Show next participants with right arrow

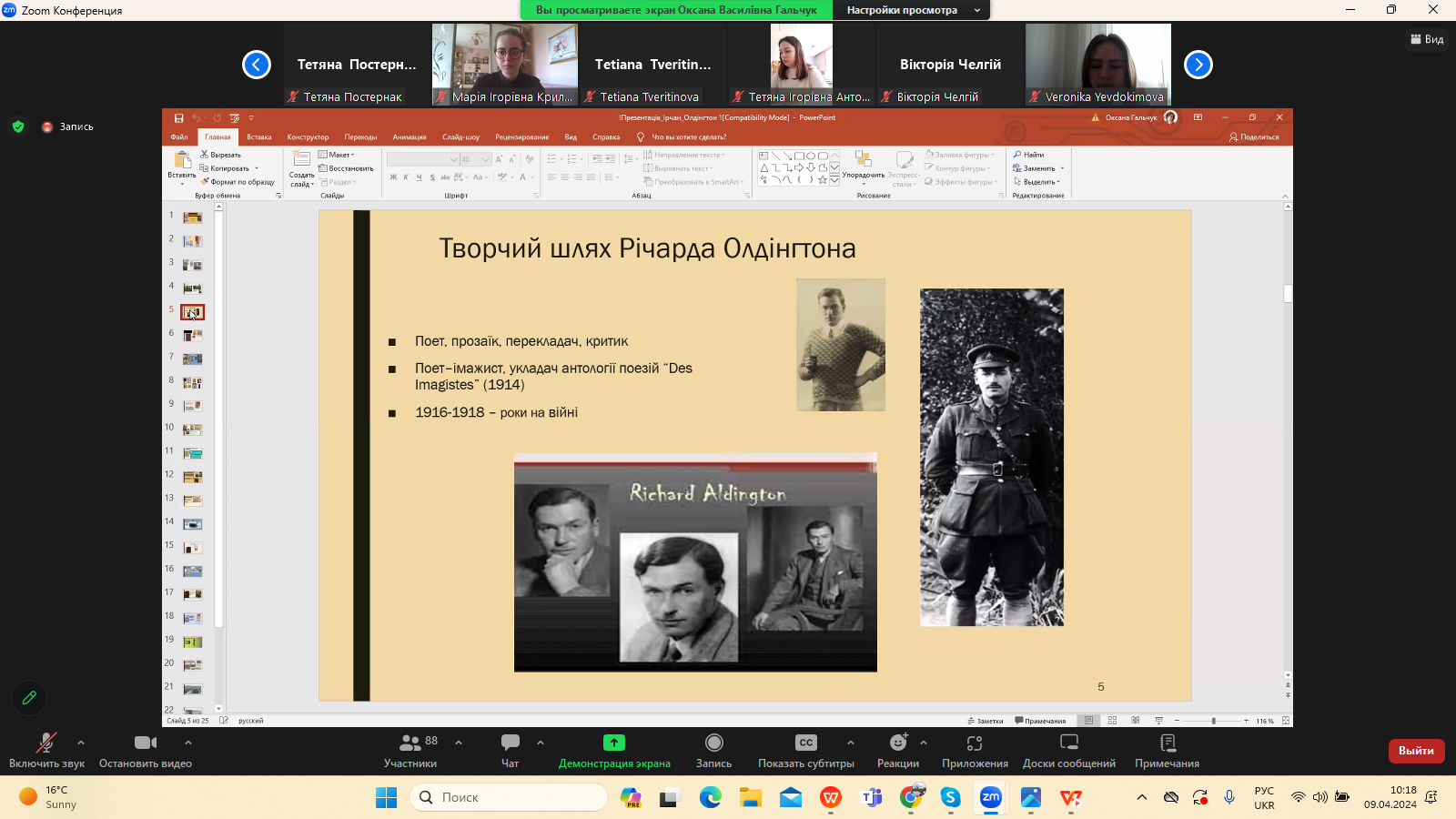click(x=1198, y=65)
